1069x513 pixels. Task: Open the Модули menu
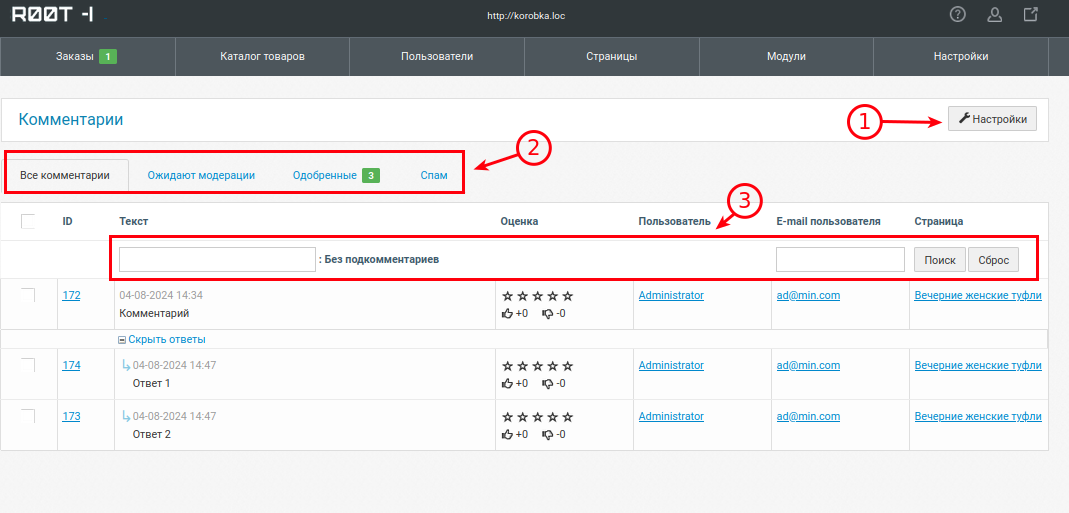[x=786, y=57]
